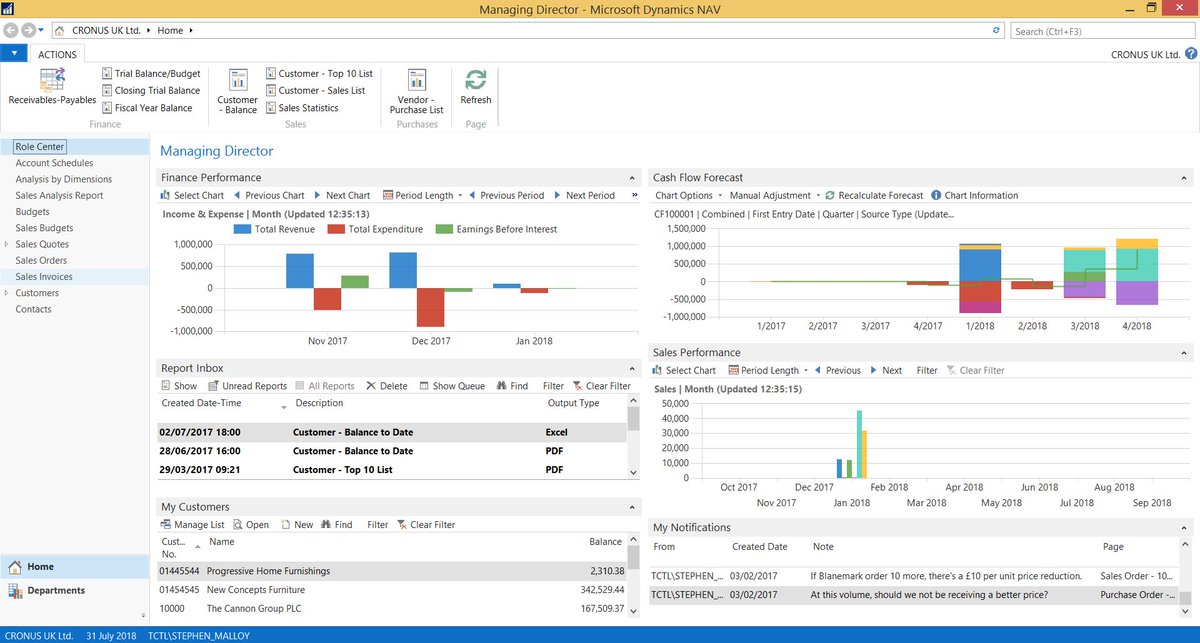The width and height of the screenshot is (1200, 643).
Task: Click New in My Customers toolbar
Action: [x=297, y=524]
